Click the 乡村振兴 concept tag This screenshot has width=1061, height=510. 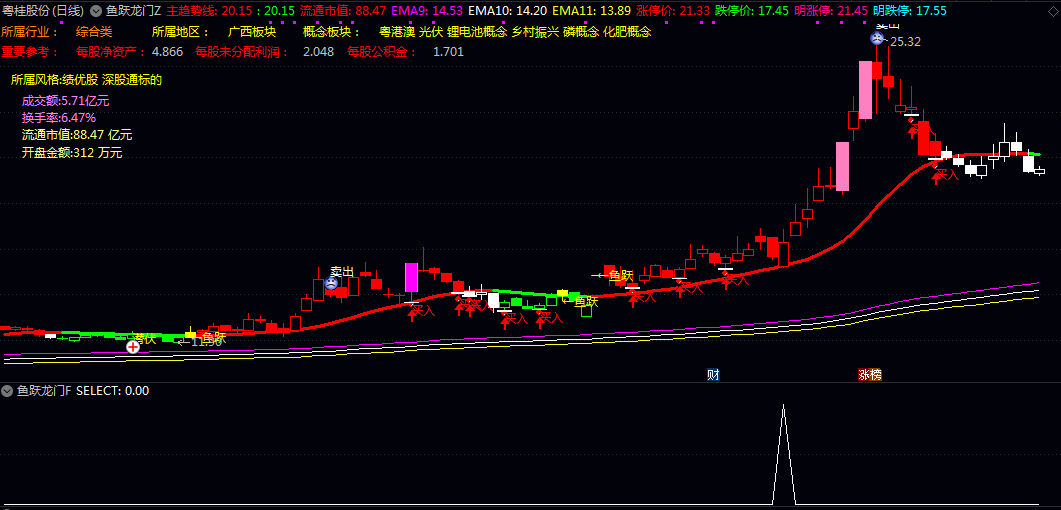pos(535,32)
